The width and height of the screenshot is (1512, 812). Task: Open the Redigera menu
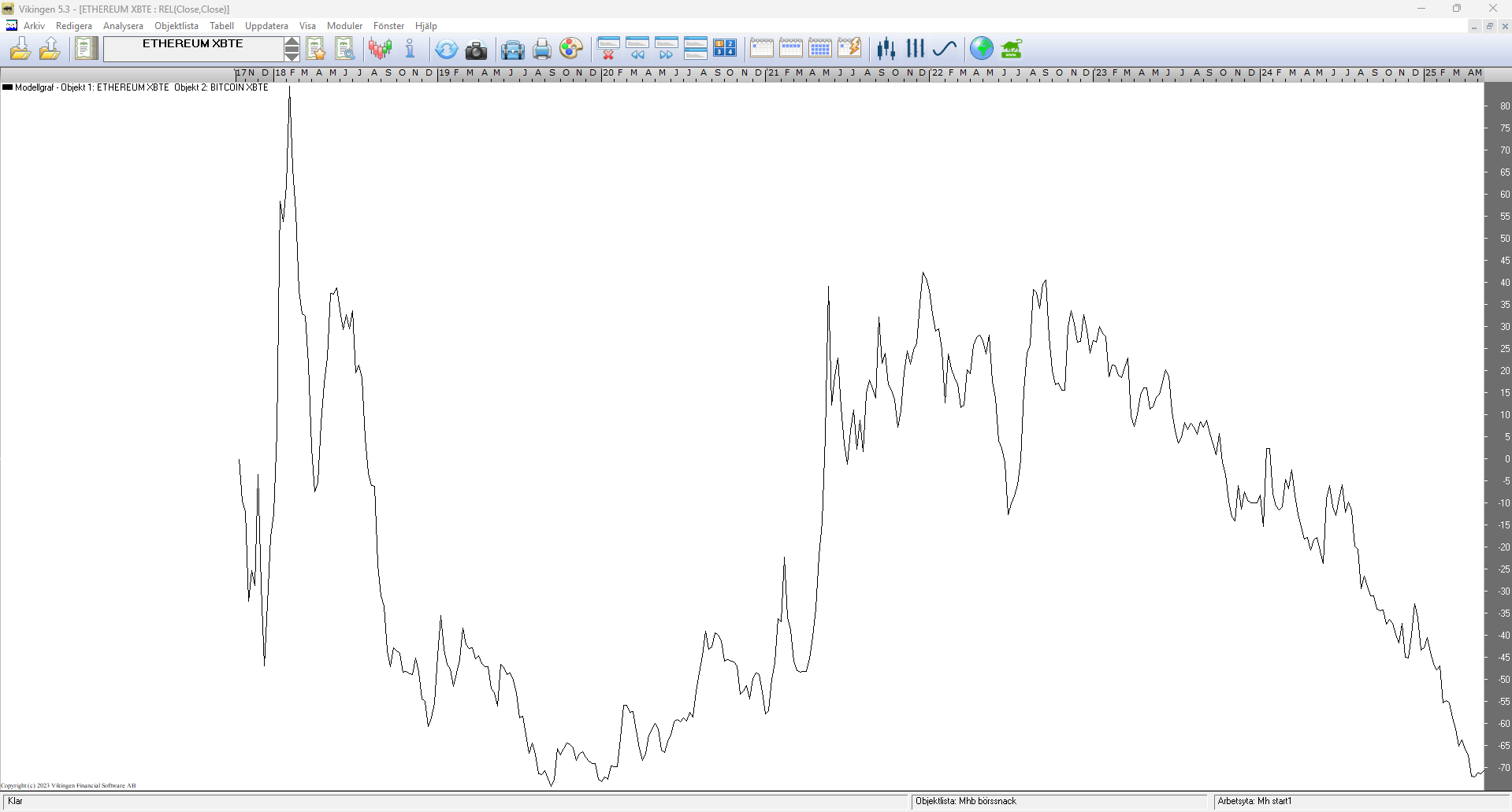[74, 26]
